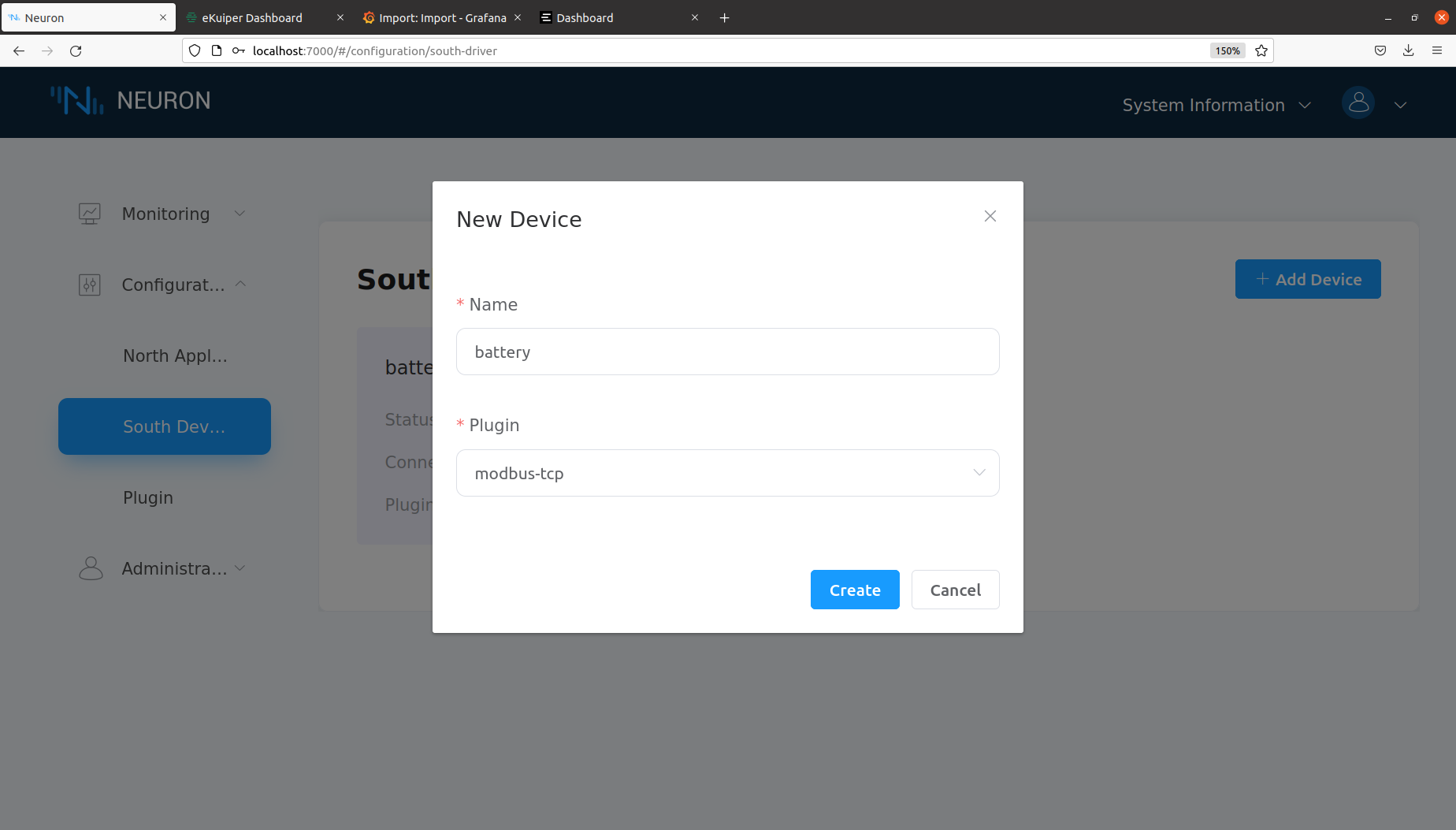Open the Plugin sidebar item
The width and height of the screenshot is (1456, 830).
coord(148,497)
